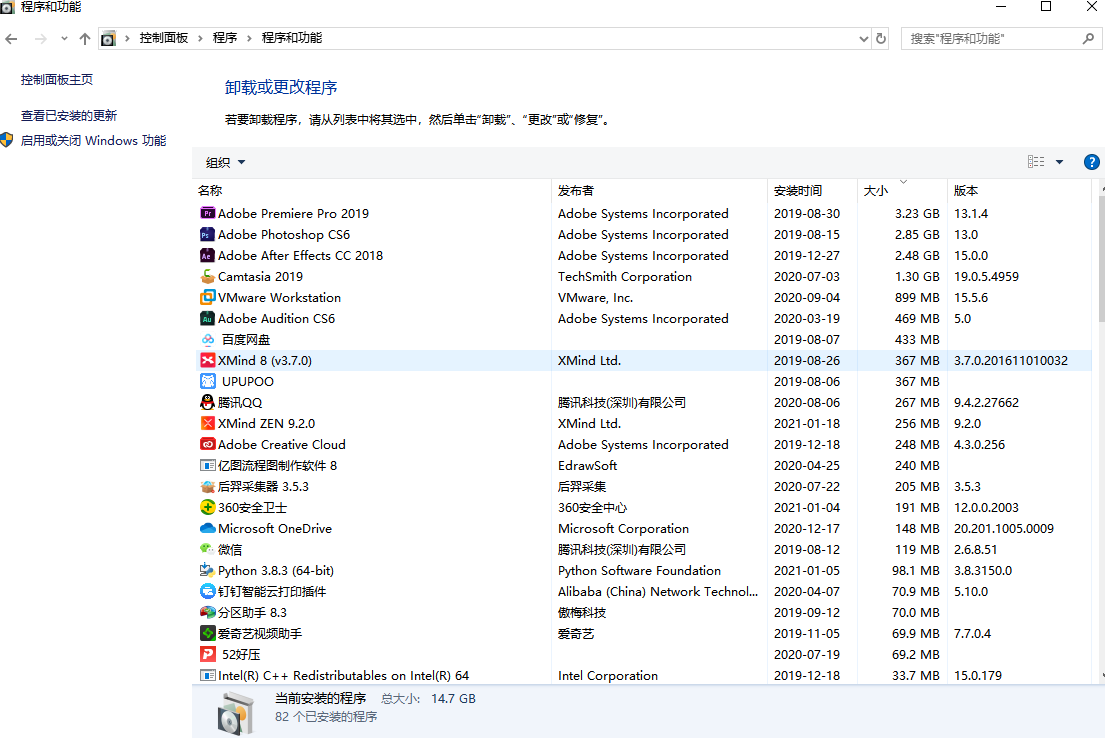Select the 爱奇艺视频助手 icon
Image resolution: width=1105 pixels, height=738 pixels.
click(207, 633)
